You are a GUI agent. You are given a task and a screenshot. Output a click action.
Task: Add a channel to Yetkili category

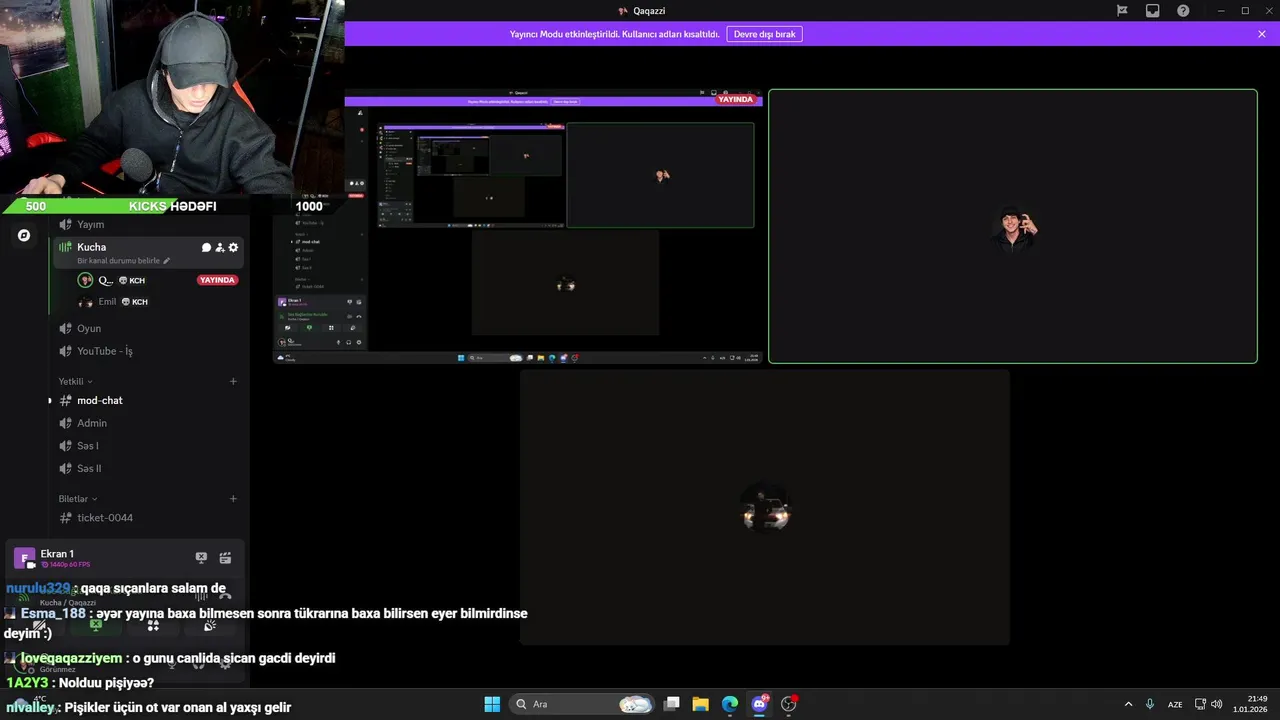click(233, 381)
